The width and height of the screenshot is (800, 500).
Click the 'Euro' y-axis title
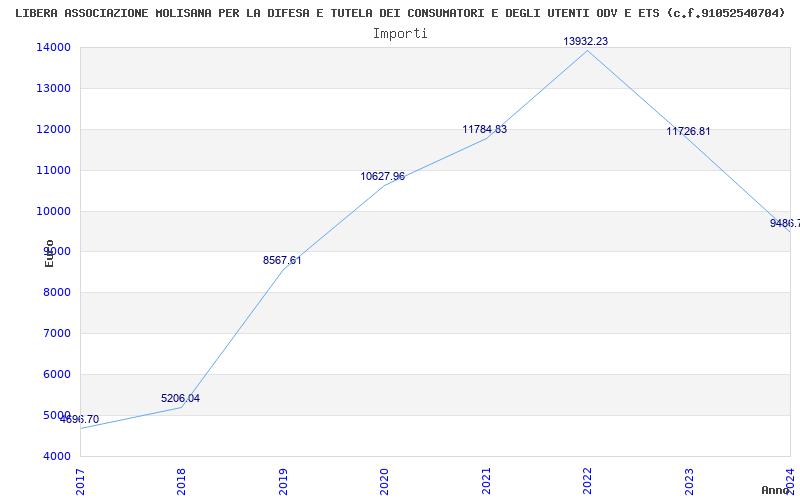coord(49,253)
